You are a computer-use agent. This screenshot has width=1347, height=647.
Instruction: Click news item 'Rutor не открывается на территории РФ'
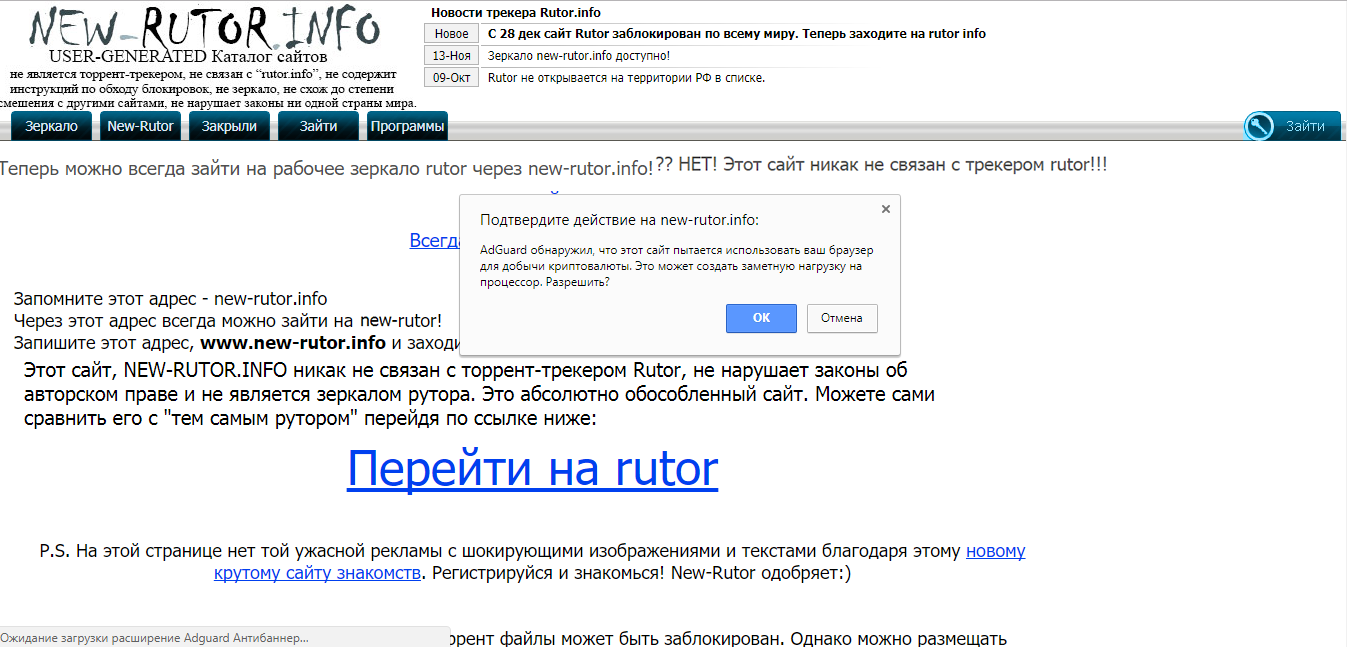(626, 78)
